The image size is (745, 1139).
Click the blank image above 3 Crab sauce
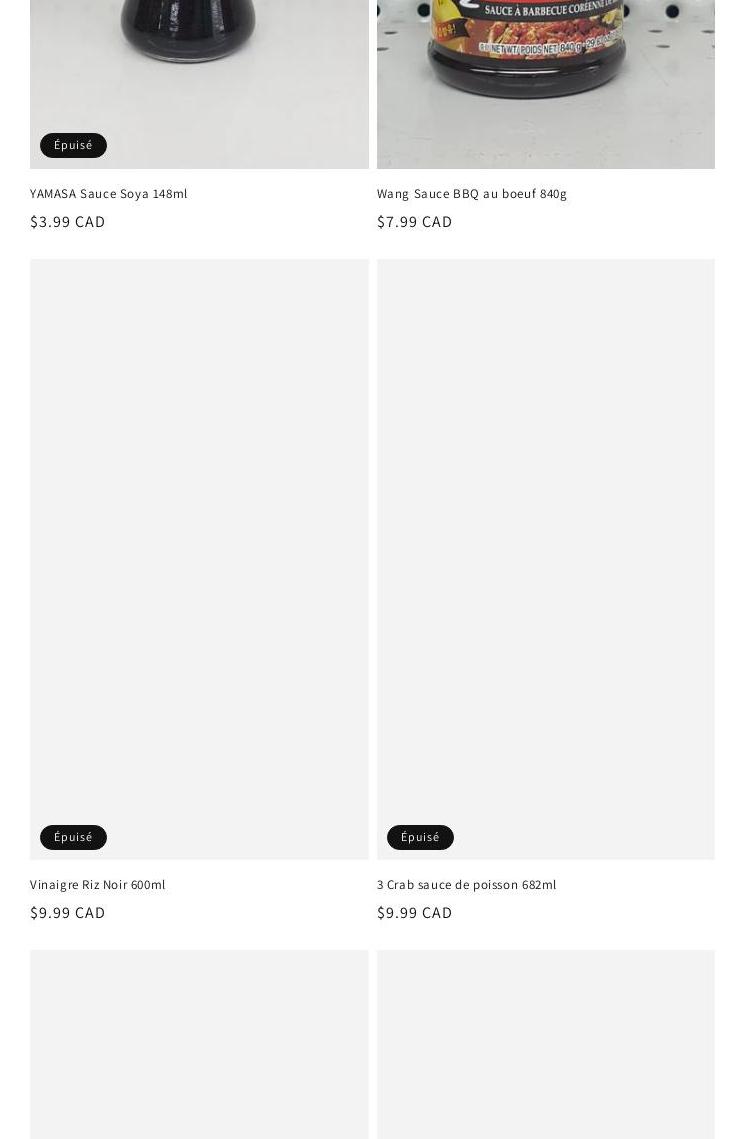tap(545, 559)
